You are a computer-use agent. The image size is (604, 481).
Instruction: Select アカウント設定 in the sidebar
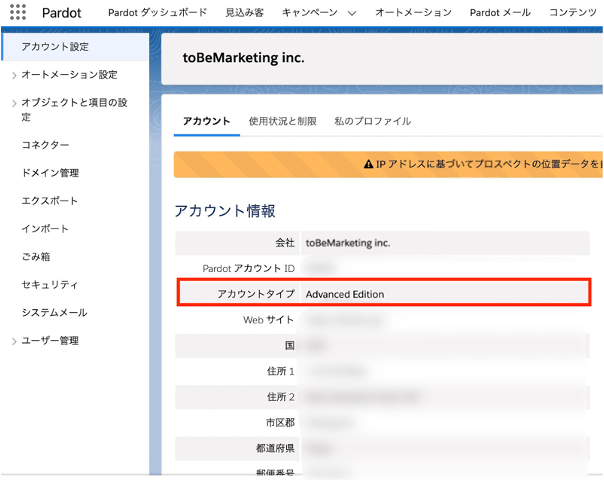[75, 47]
